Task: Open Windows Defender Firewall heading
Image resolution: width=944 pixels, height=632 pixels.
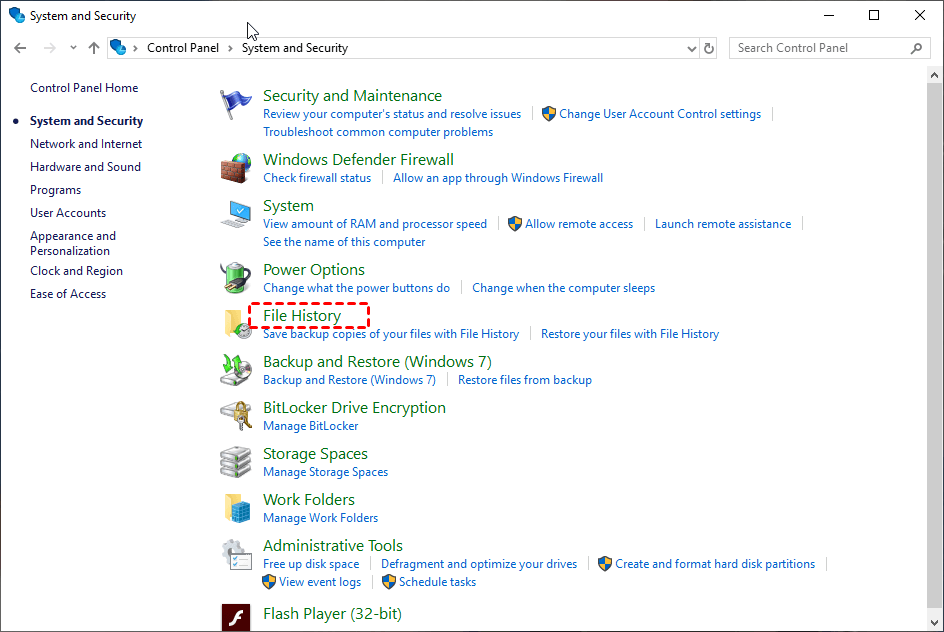Action: tap(358, 160)
